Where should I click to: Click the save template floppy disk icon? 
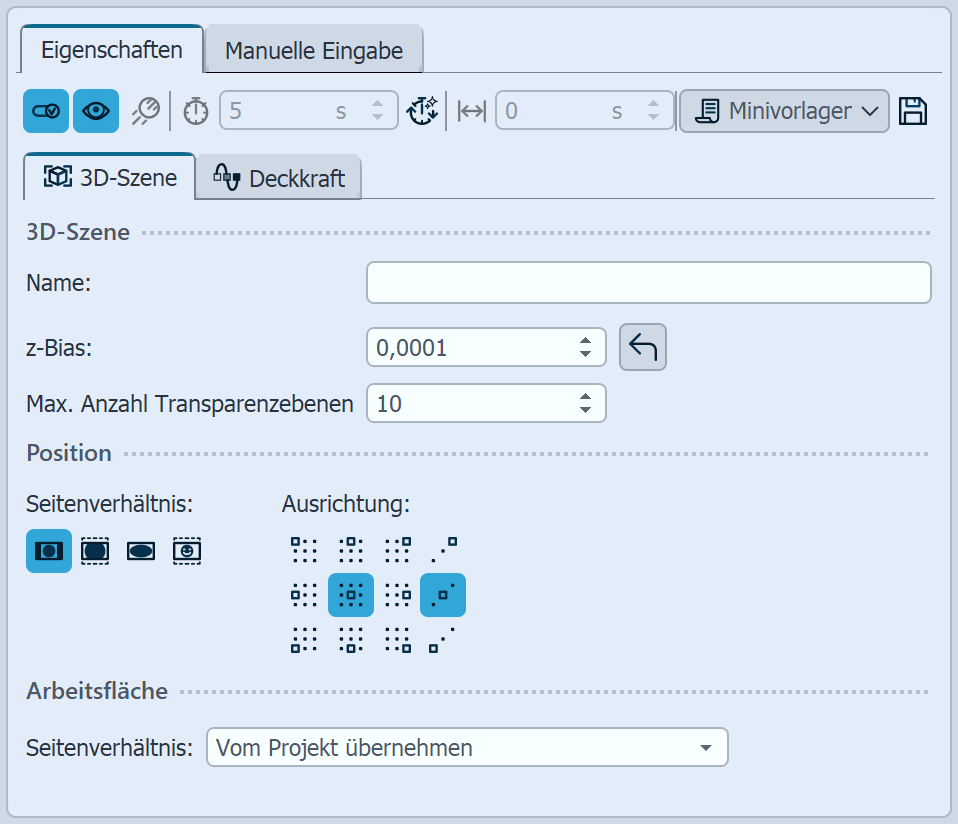[912, 111]
